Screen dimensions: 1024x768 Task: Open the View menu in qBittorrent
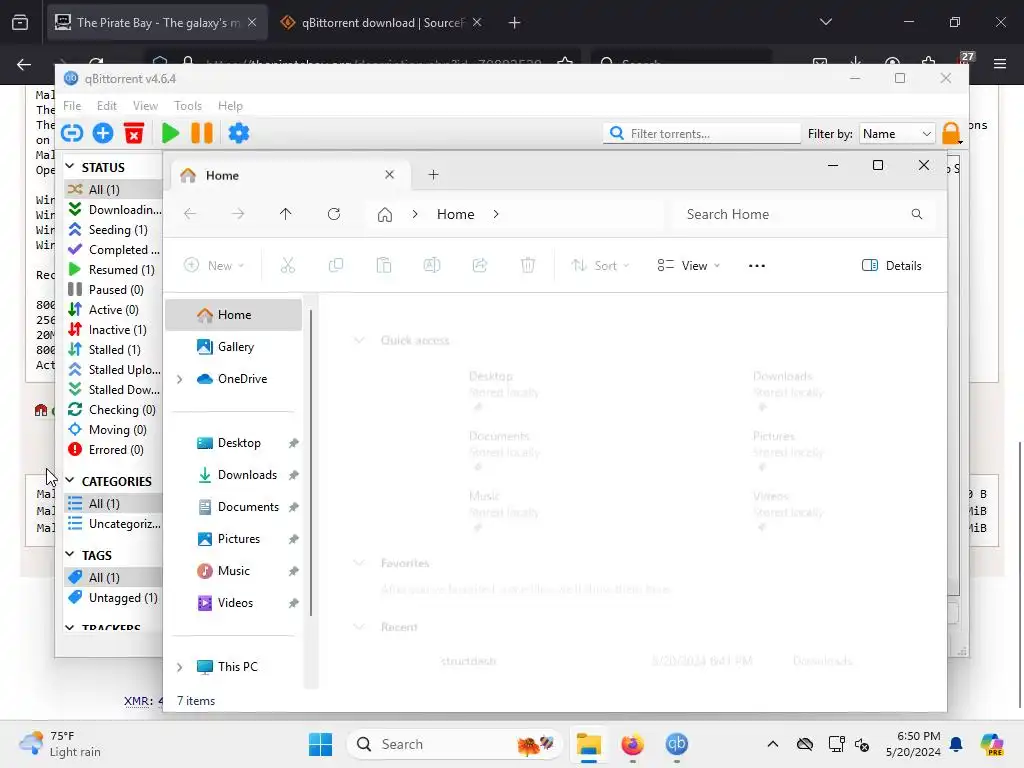click(145, 106)
